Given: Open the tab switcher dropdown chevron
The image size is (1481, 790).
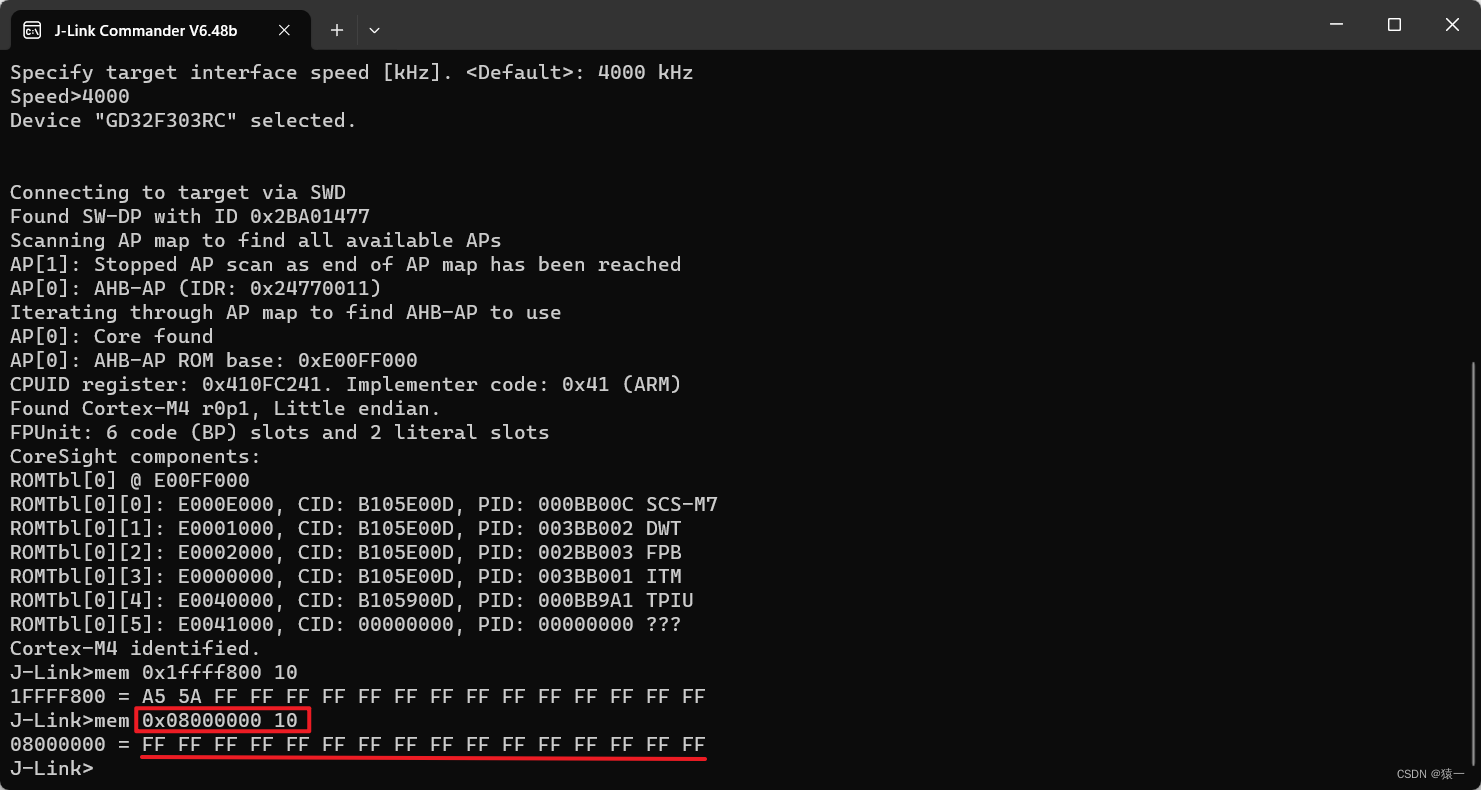Looking at the screenshot, I should [374, 31].
